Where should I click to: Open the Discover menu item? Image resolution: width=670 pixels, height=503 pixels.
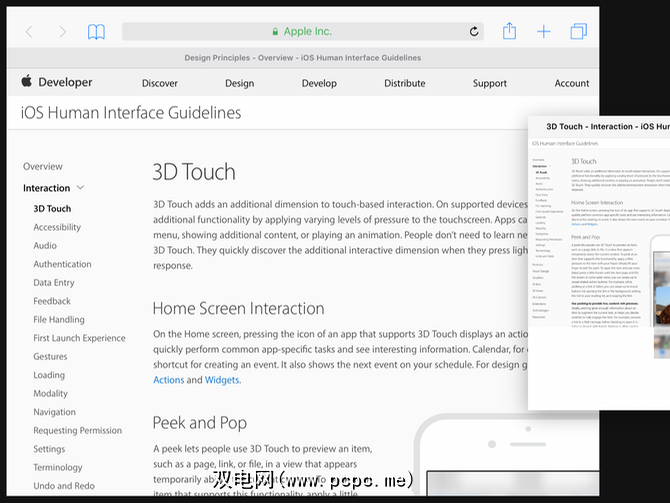tap(160, 83)
